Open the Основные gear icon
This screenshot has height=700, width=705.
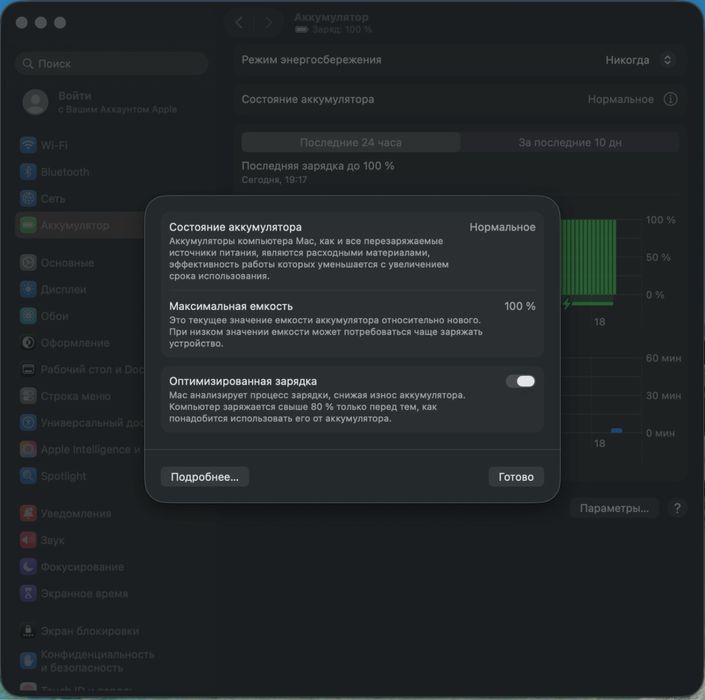click(28, 263)
